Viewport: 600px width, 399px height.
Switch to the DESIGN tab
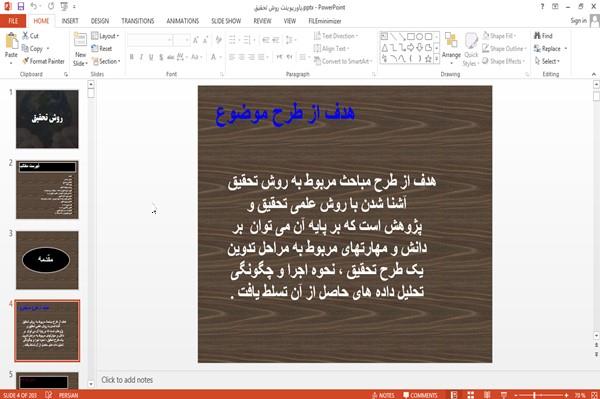click(x=100, y=21)
